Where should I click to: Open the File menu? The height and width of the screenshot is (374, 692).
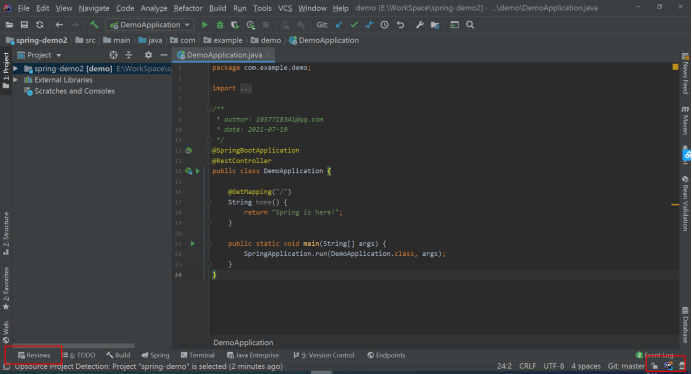click(x=23, y=8)
